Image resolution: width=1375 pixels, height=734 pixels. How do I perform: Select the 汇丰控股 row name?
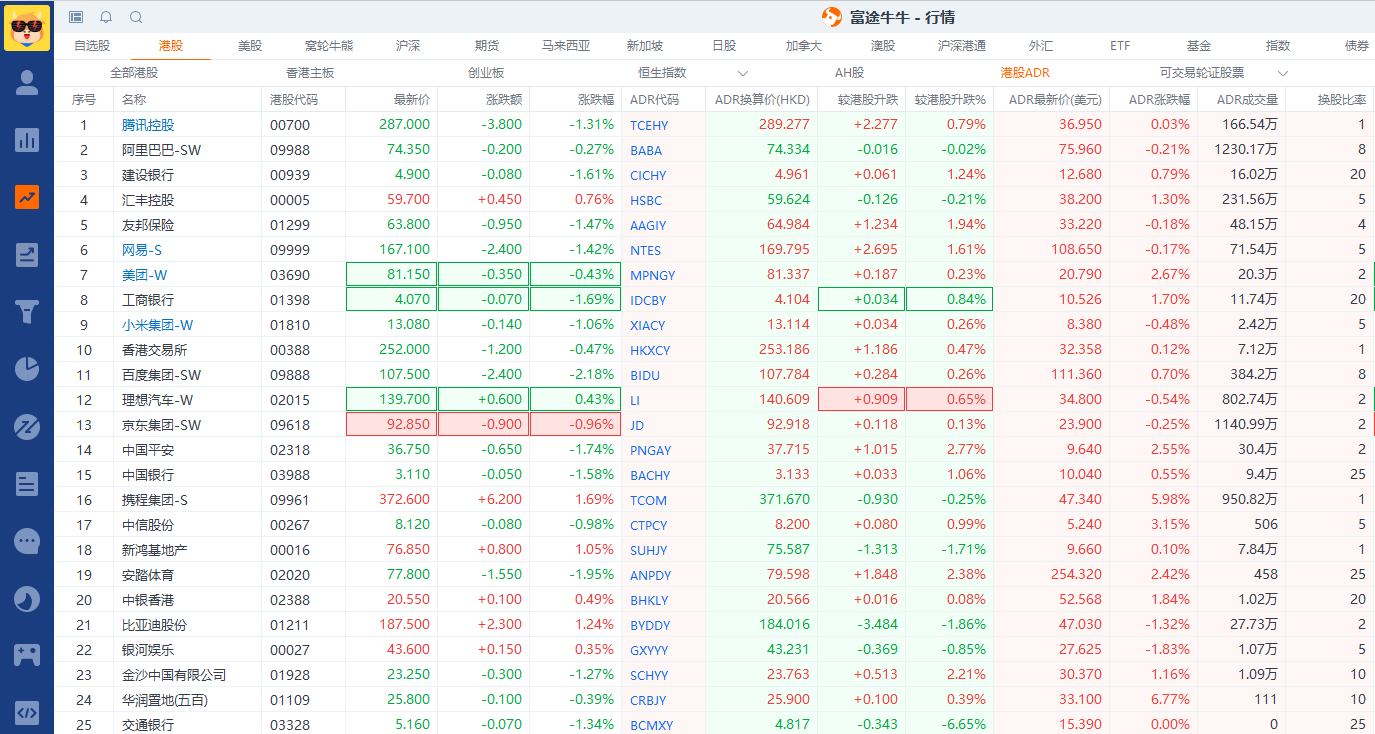(148, 200)
